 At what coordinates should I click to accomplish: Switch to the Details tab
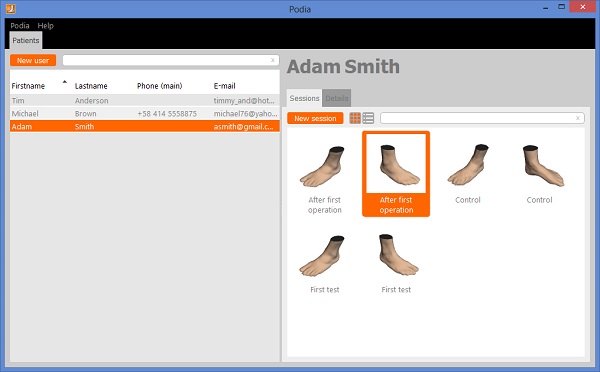click(337, 98)
